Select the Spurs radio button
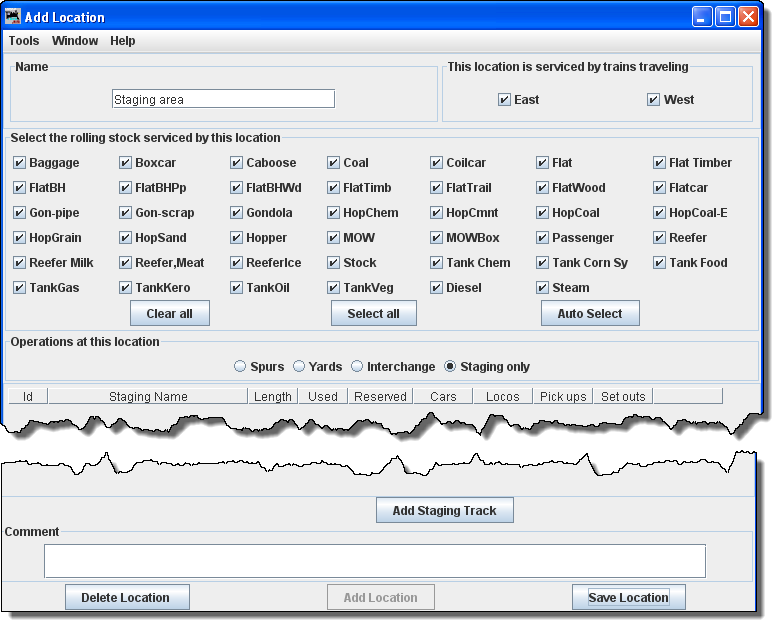 [240, 367]
